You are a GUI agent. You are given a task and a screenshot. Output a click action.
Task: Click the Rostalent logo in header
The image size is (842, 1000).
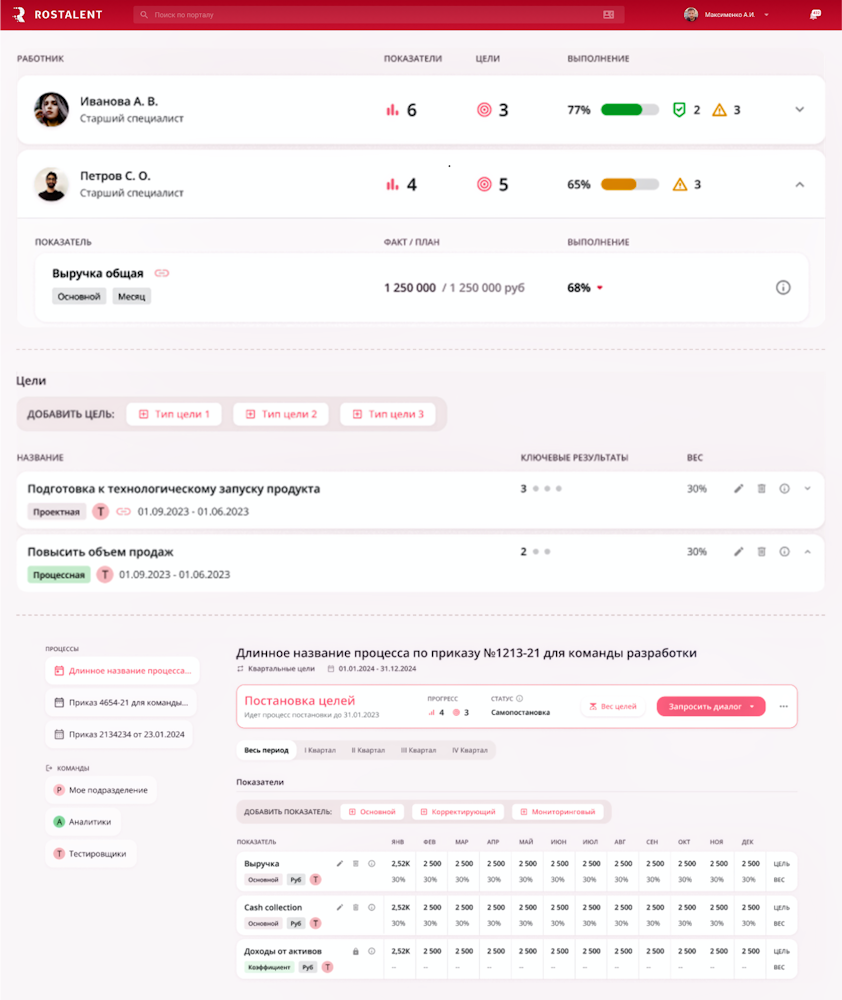57,14
